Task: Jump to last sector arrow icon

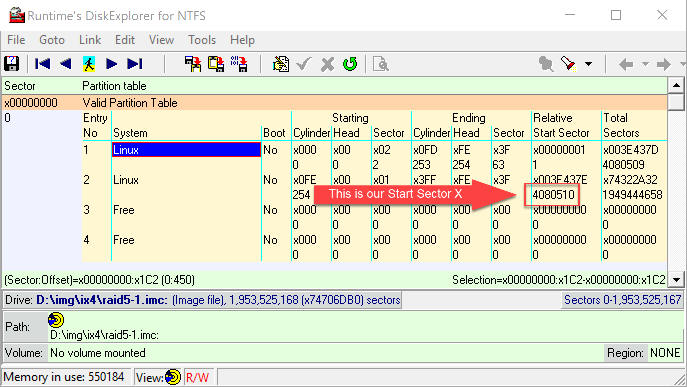Action: pyautogui.click(x=135, y=64)
